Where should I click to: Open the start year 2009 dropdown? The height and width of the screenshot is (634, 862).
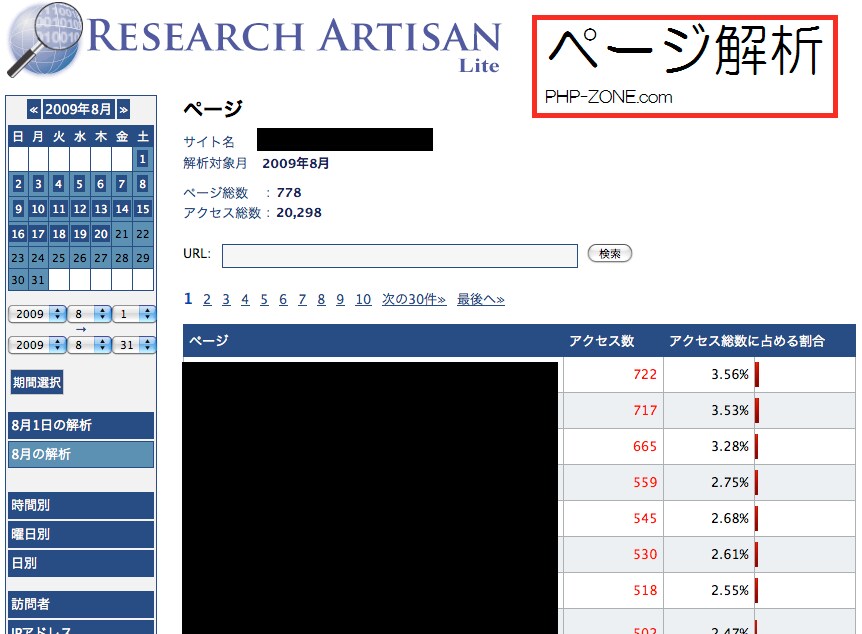point(37,314)
